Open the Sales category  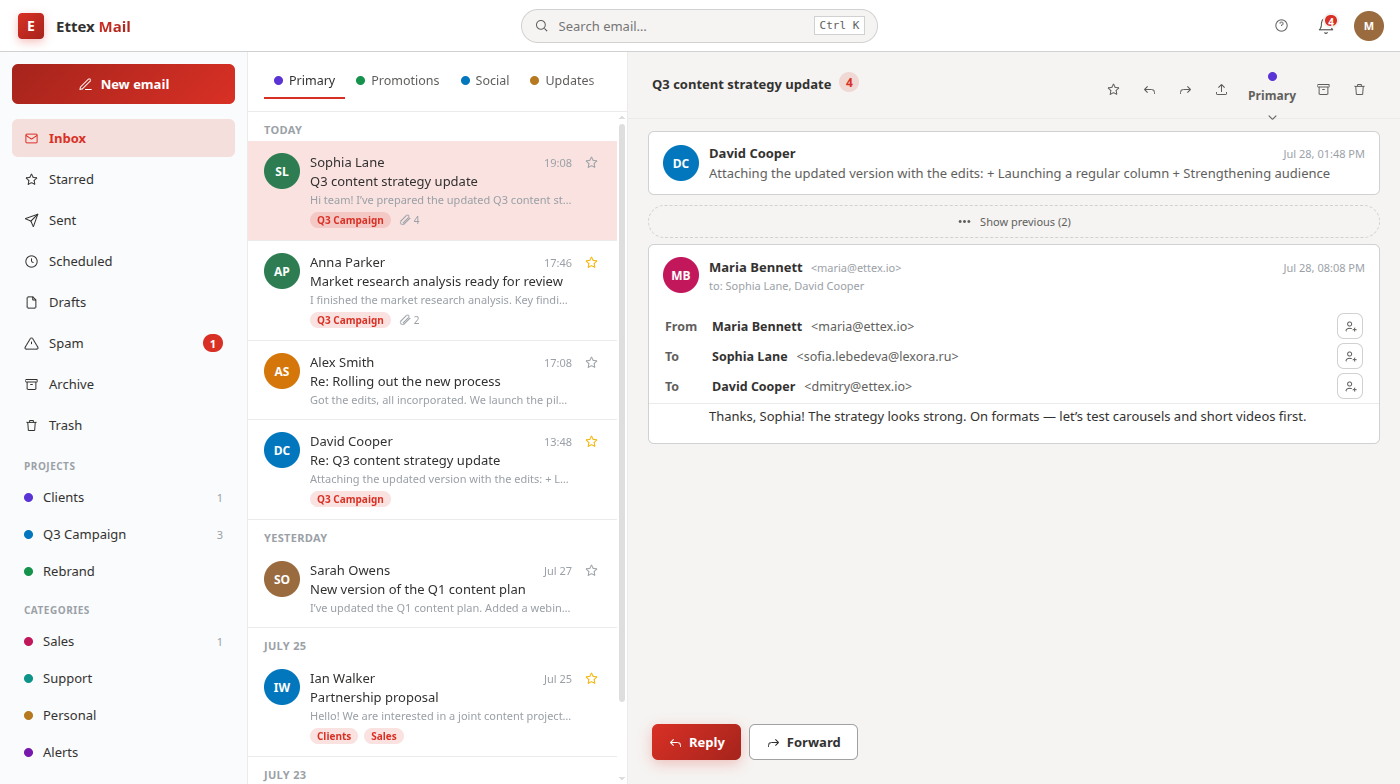tap(123, 641)
